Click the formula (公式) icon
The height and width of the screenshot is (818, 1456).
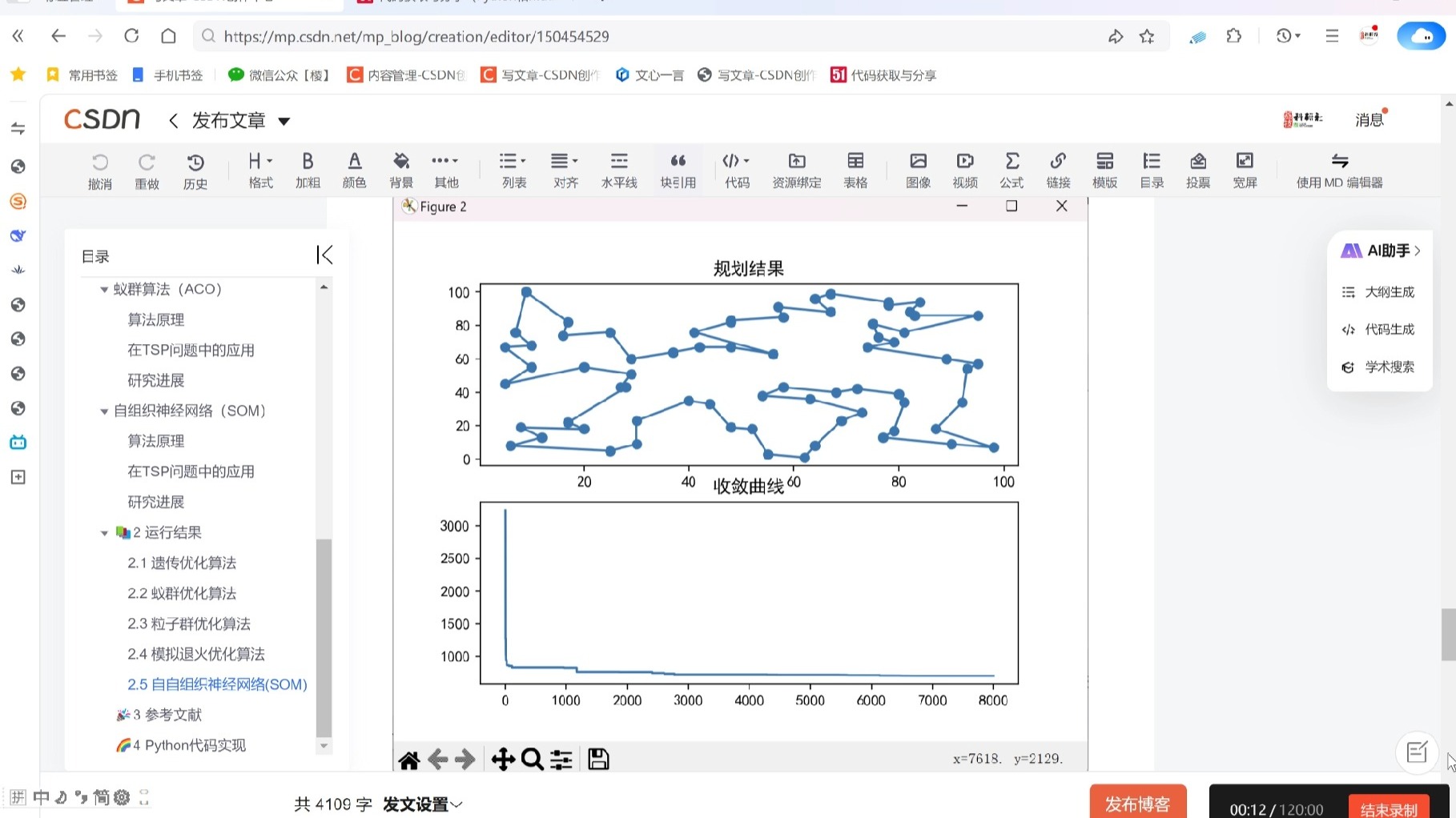[1012, 170]
